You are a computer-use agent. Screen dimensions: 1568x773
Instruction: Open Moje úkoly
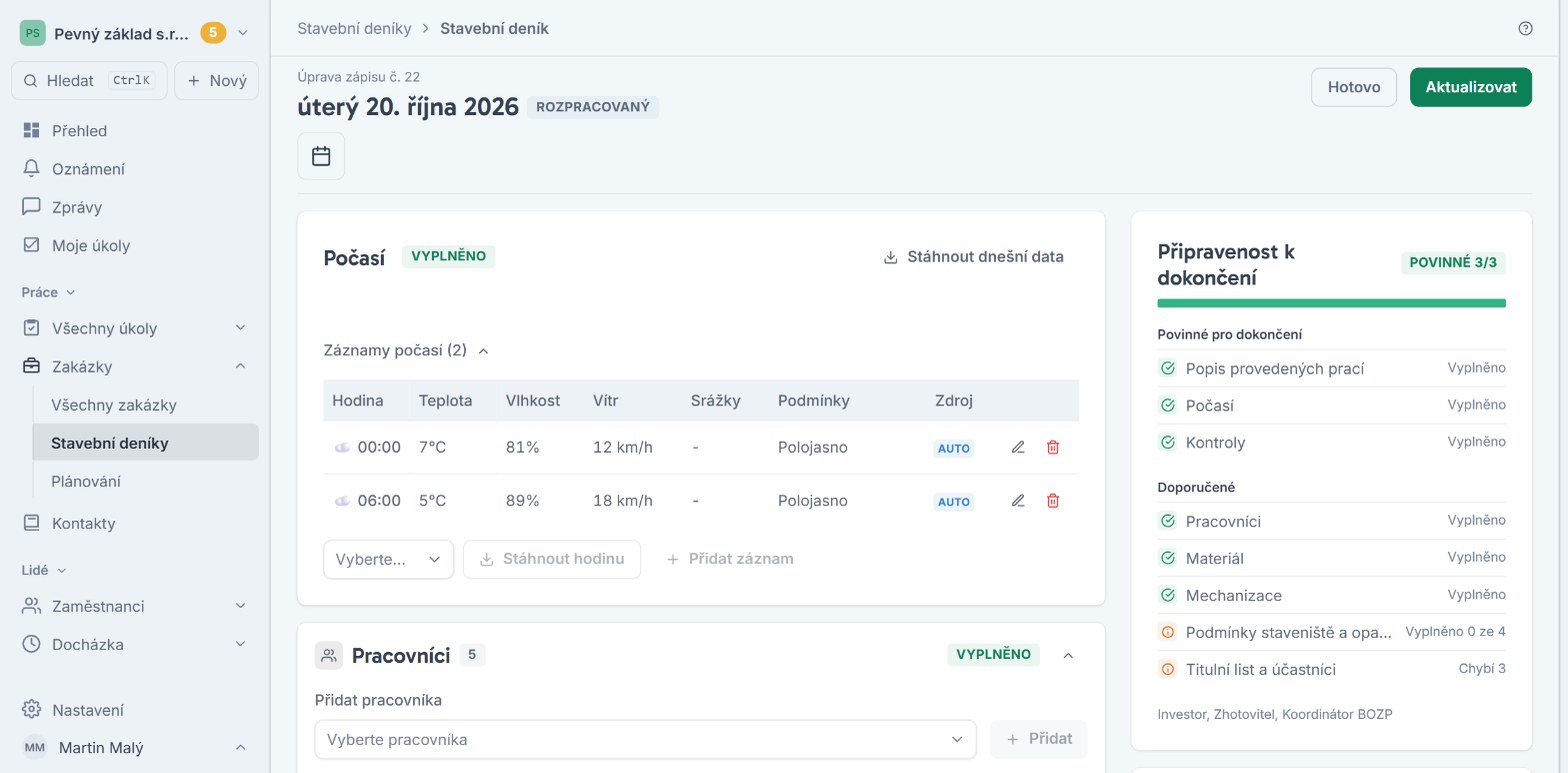click(135, 245)
